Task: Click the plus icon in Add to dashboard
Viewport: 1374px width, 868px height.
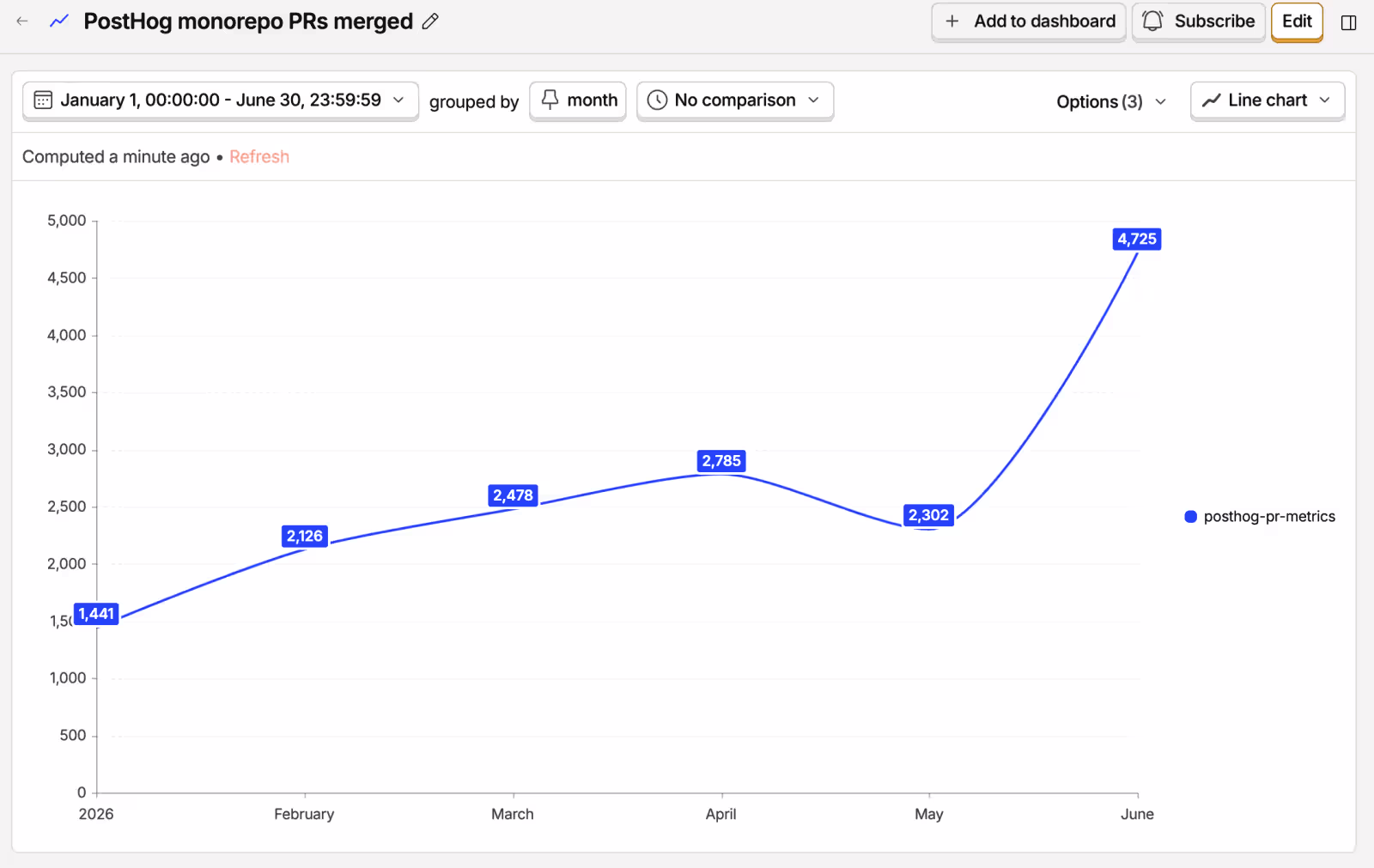Action: click(x=951, y=21)
